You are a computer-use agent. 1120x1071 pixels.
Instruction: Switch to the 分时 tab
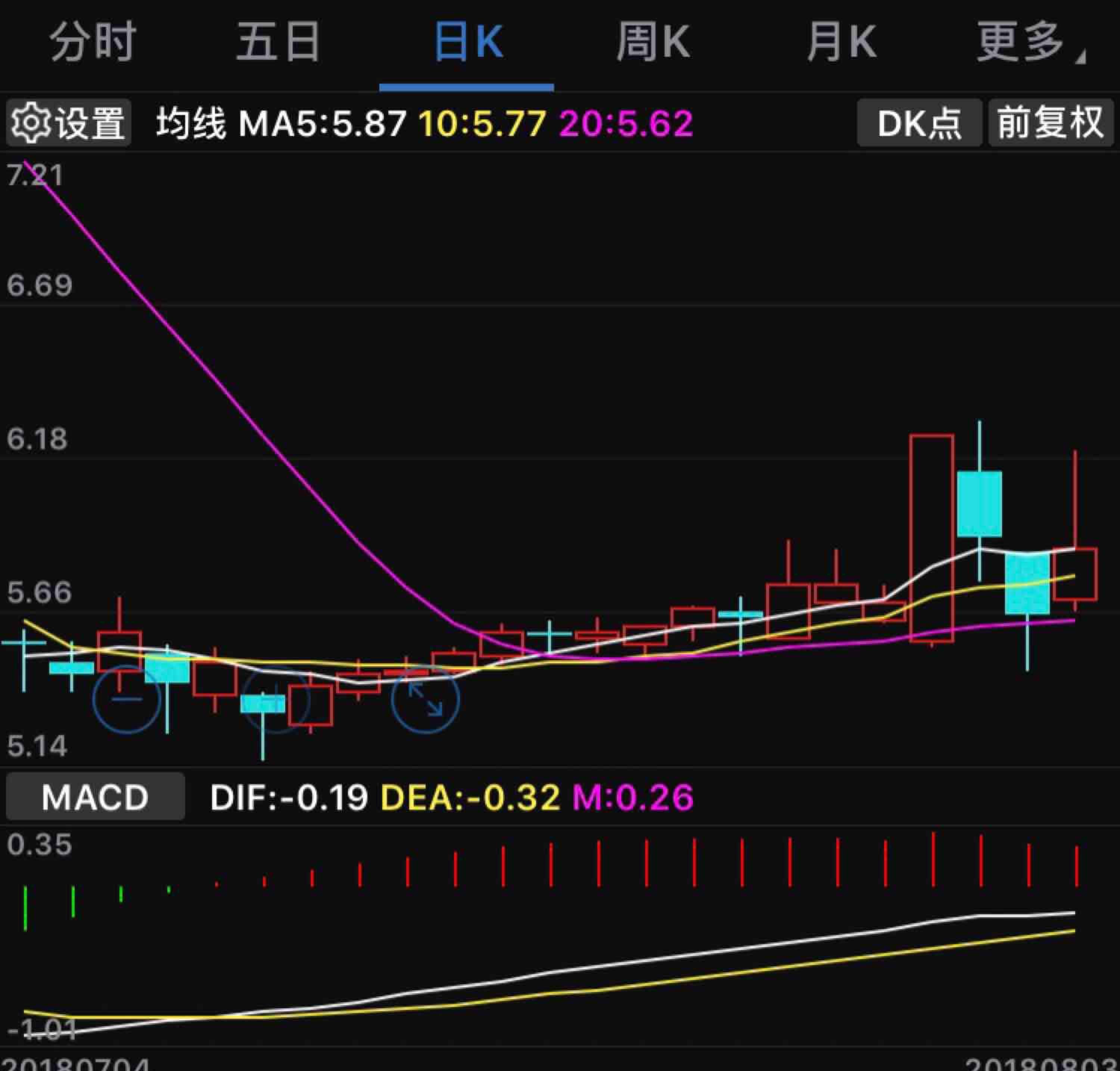pos(93,42)
